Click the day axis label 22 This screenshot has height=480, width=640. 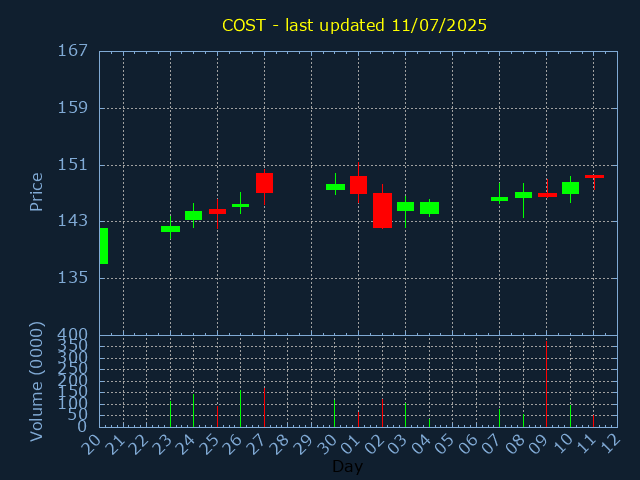(138, 444)
